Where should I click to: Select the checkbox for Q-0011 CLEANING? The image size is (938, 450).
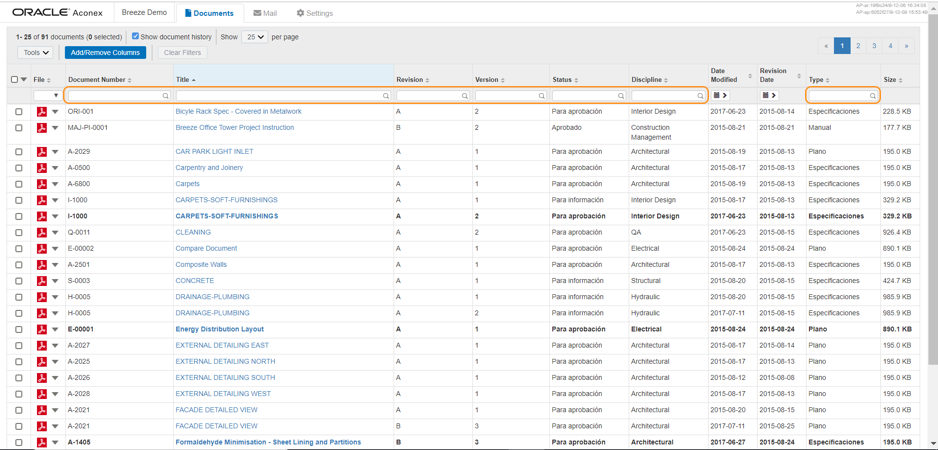point(19,233)
